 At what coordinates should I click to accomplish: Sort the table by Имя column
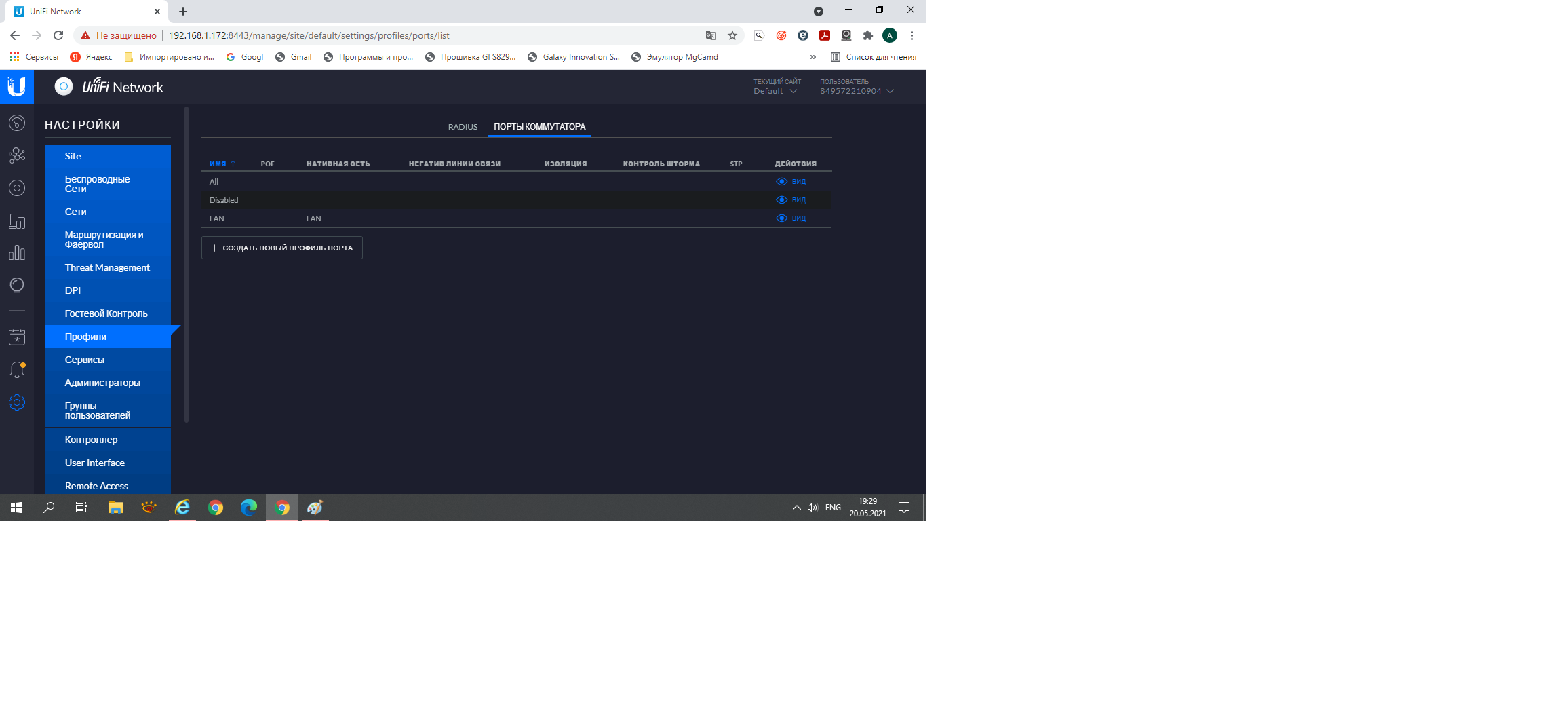pos(222,164)
